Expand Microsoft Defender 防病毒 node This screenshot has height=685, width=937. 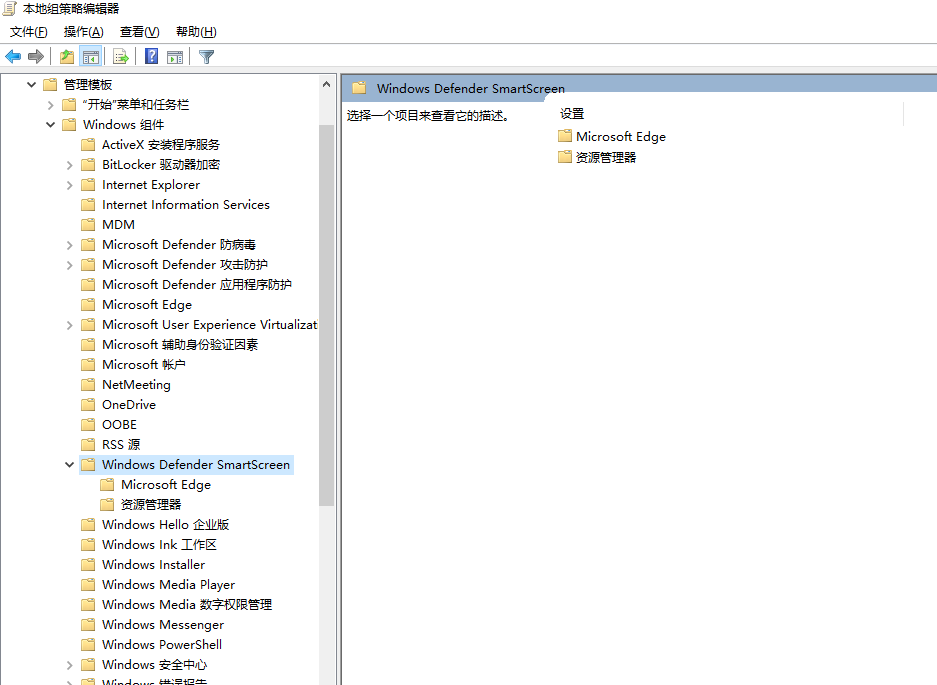tap(69, 245)
